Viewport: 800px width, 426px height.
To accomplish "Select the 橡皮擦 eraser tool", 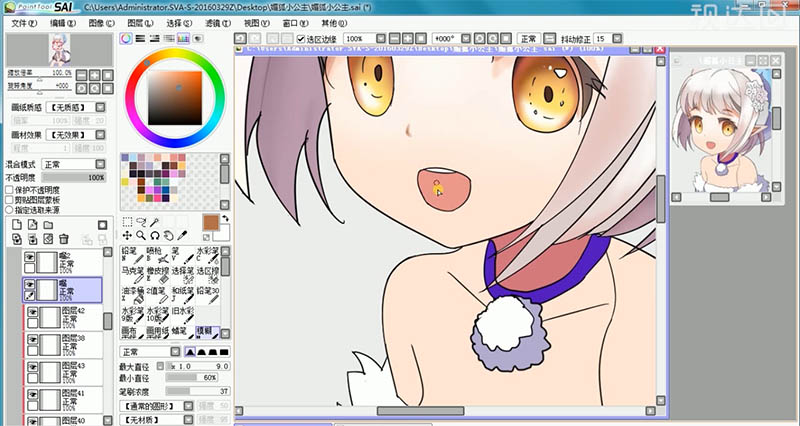I will [157, 274].
